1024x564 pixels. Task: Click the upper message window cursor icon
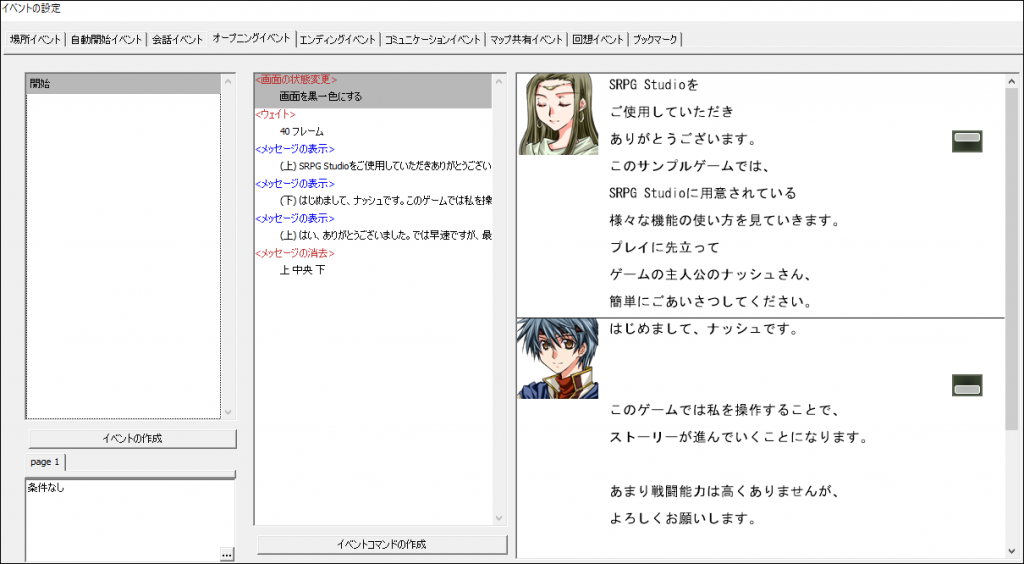coord(967,140)
